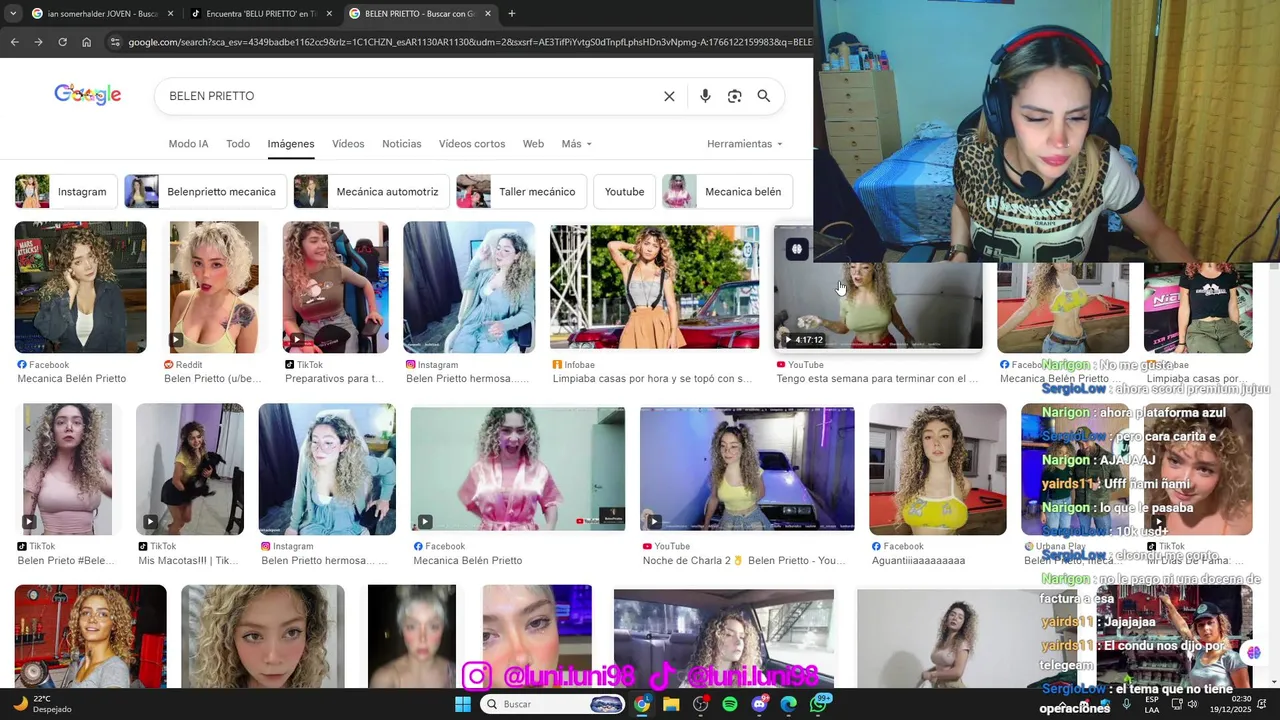
Task: Open the Reddit 'Belen Prietto (u/be...' thumbnail
Action: 214,287
